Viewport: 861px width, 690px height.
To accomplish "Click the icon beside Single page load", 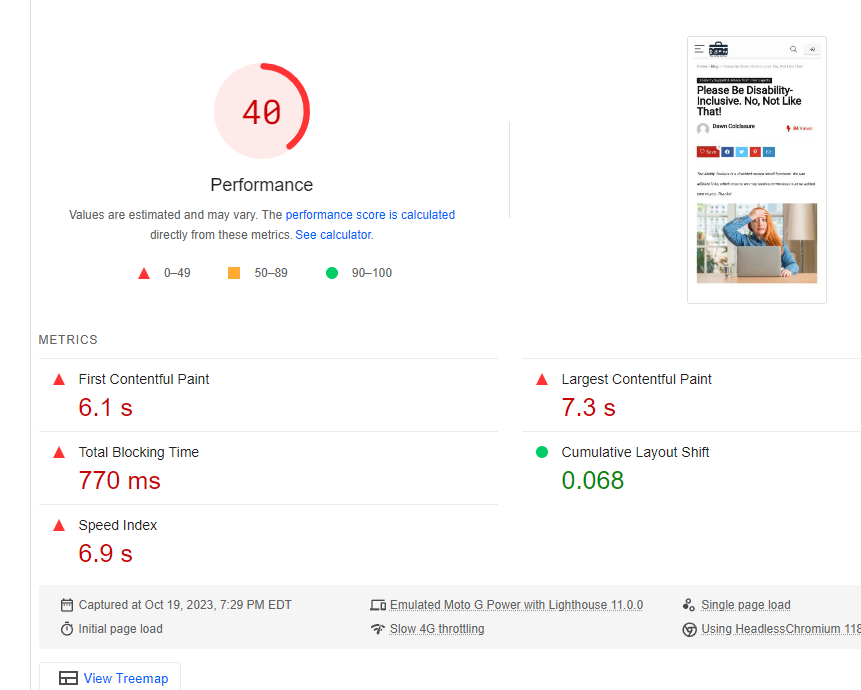I will (x=689, y=605).
